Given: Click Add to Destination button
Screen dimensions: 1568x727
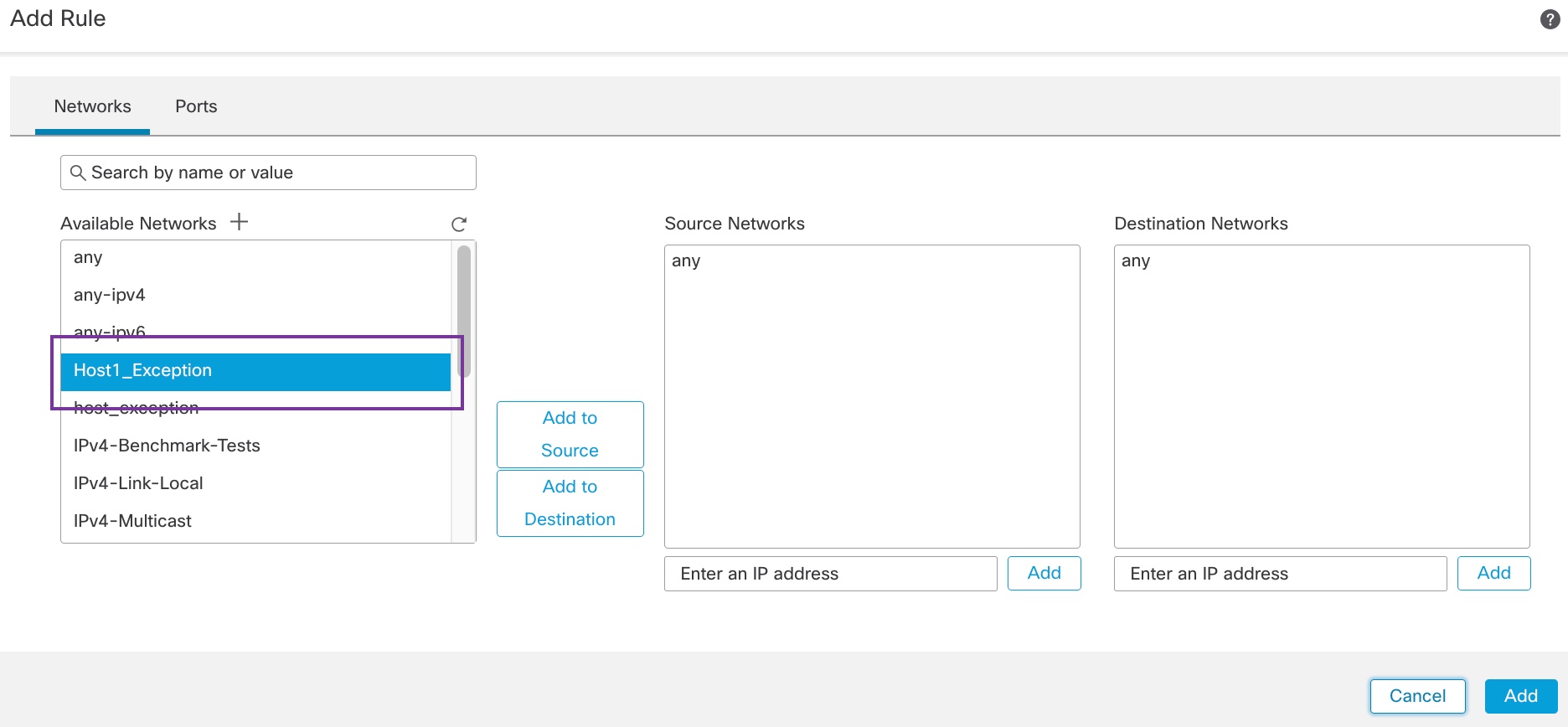Looking at the screenshot, I should [x=570, y=503].
